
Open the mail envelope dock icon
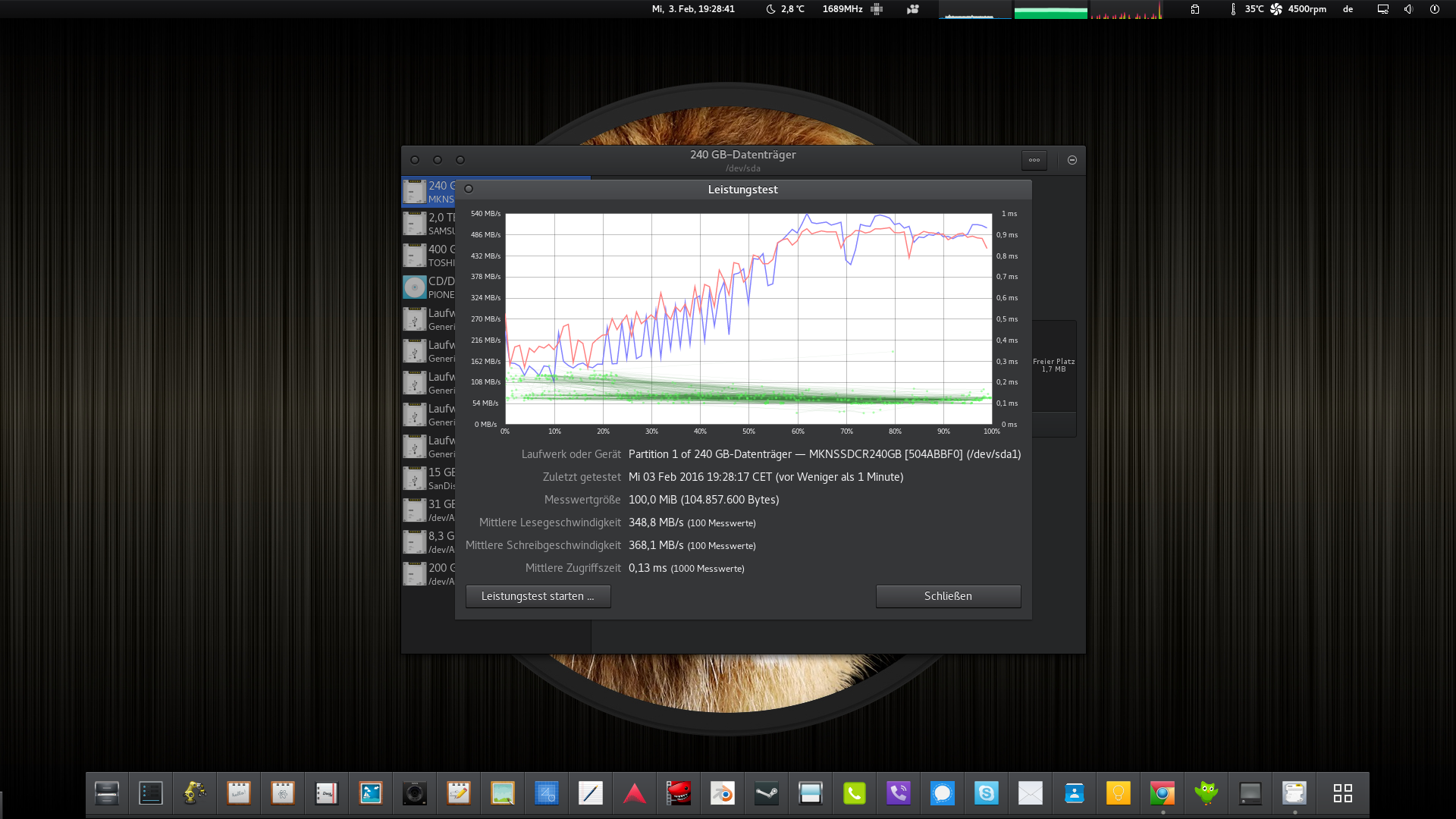1030,793
